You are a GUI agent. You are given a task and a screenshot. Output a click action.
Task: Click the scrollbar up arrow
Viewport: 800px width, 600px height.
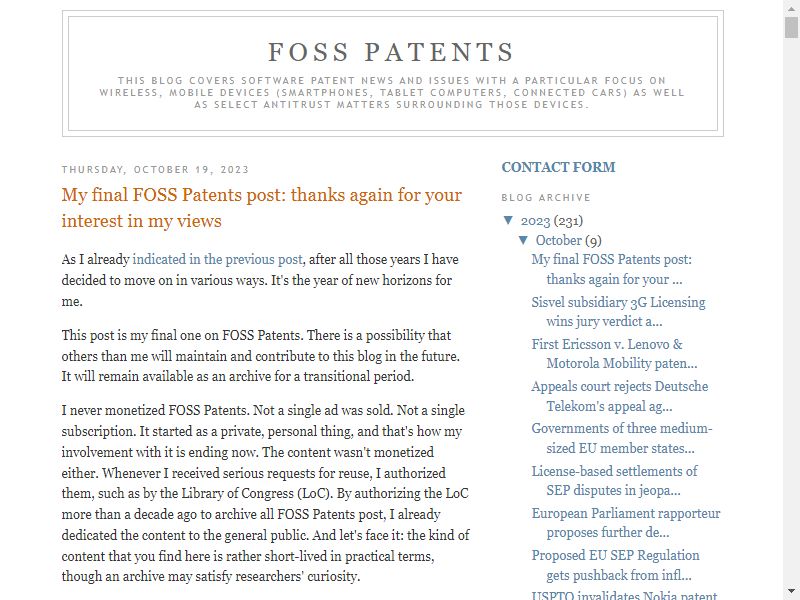tap(791, 6)
